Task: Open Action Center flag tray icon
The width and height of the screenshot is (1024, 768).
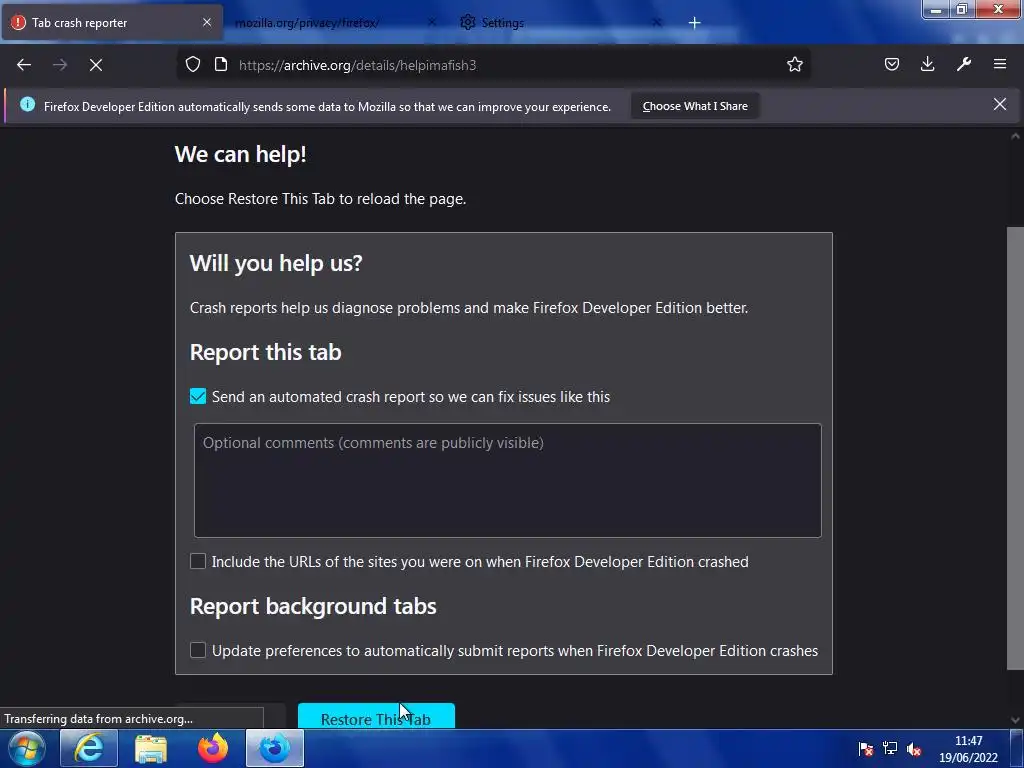Action: pyautogui.click(x=866, y=748)
